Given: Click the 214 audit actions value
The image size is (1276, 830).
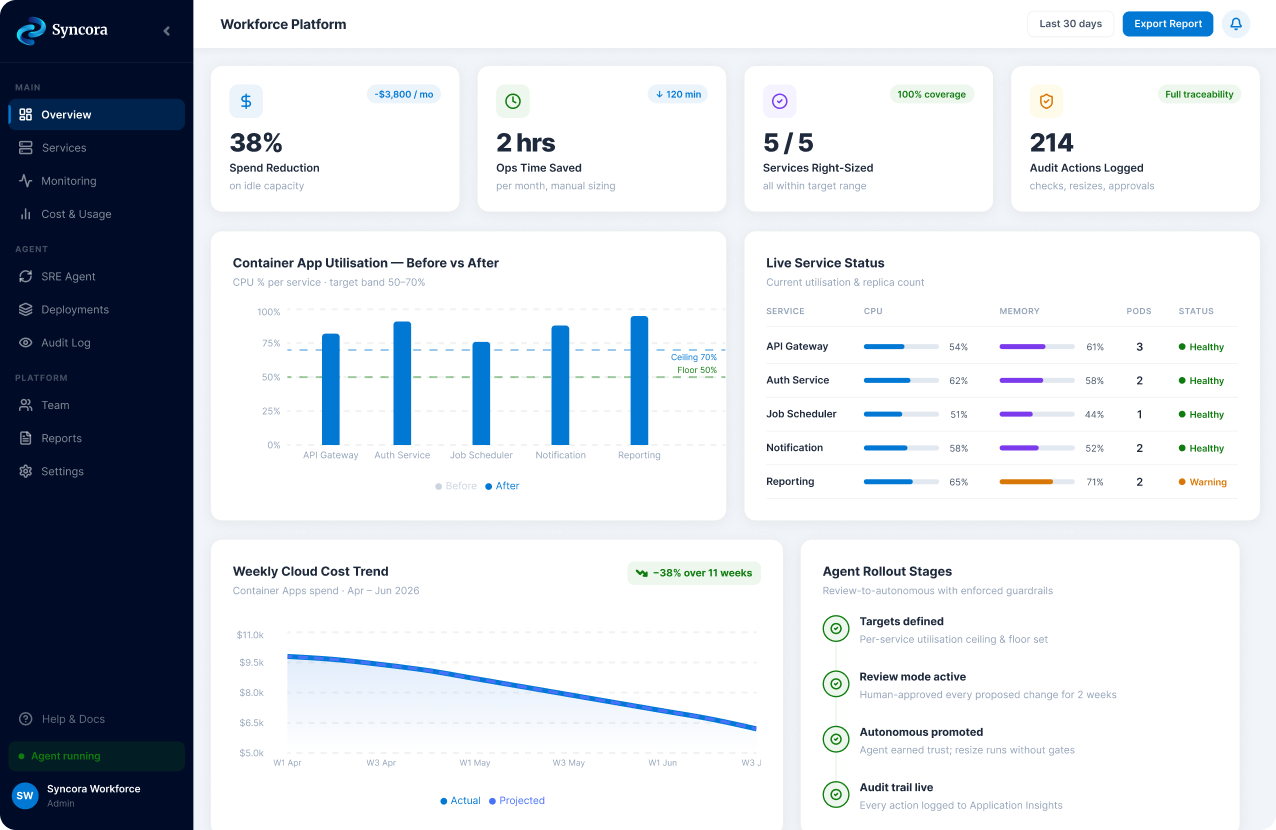Looking at the screenshot, I should (1052, 143).
